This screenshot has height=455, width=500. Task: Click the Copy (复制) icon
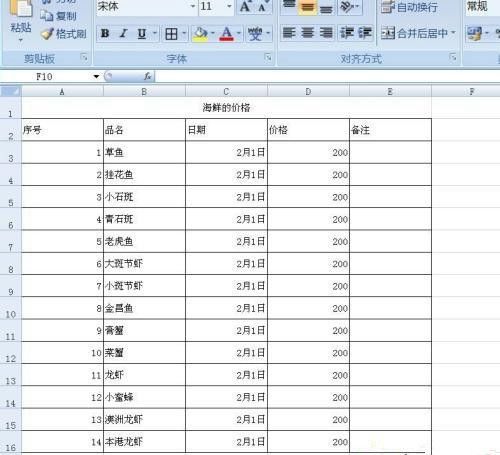pos(59,16)
